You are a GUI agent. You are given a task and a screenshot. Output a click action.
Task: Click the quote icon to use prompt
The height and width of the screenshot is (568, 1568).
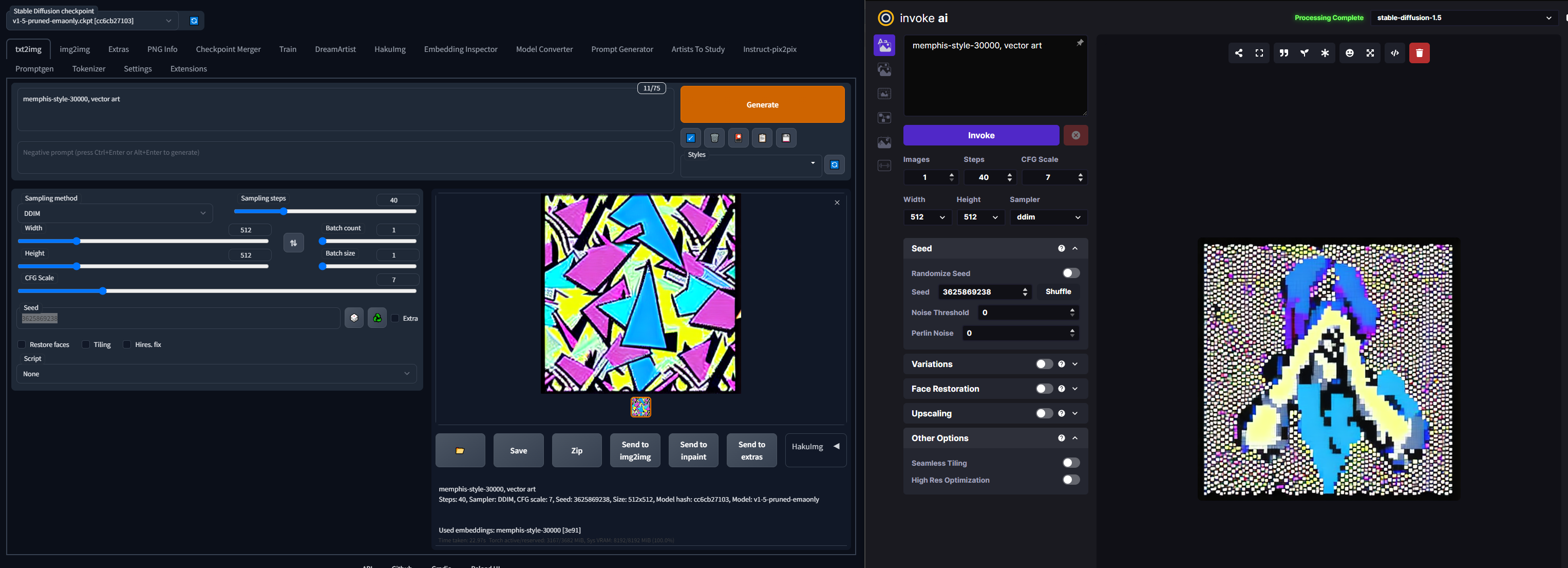pos(1284,53)
